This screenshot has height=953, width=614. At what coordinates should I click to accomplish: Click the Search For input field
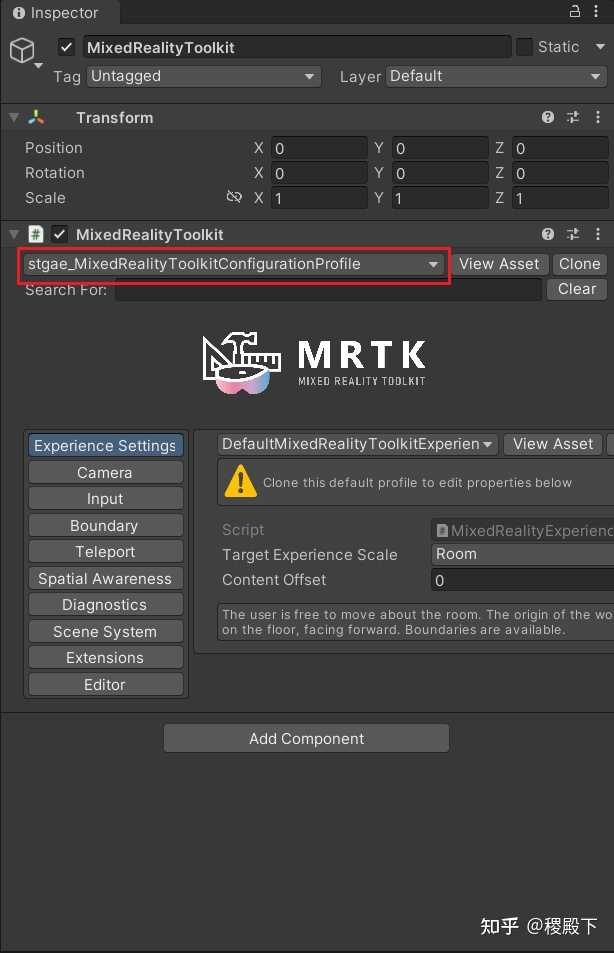point(328,289)
